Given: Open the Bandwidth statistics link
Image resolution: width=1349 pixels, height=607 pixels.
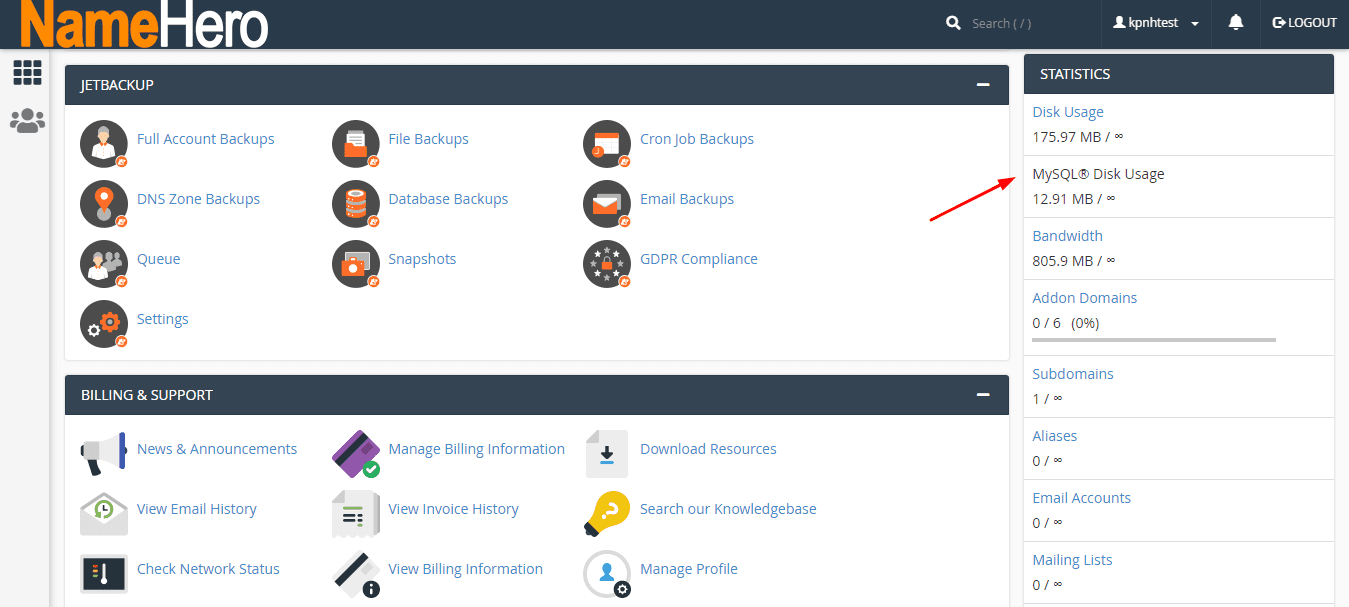Looking at the screenshot, I should [1067, 236].
